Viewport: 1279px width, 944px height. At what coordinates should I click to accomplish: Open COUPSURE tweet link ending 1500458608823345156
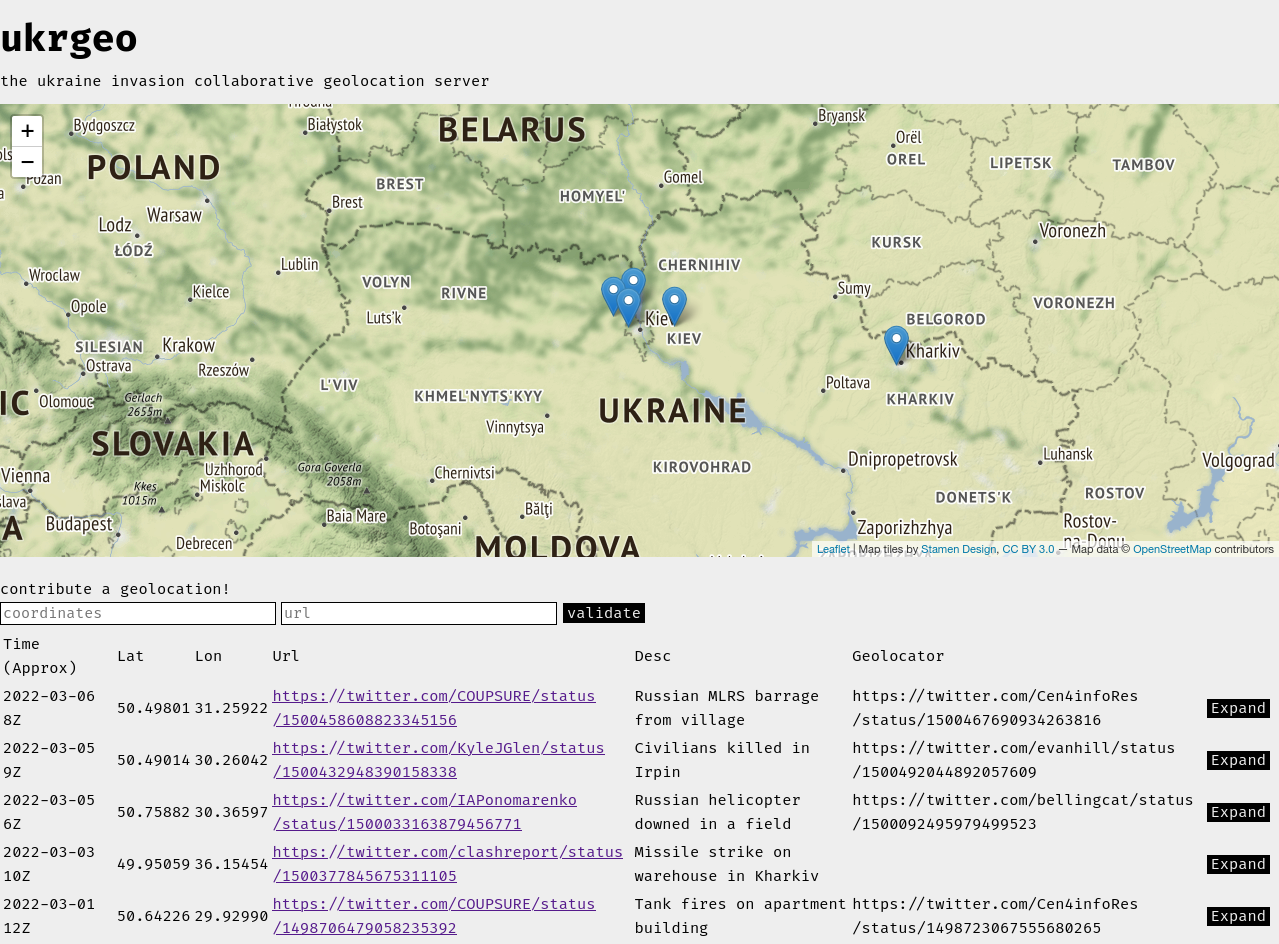(434, 708)
